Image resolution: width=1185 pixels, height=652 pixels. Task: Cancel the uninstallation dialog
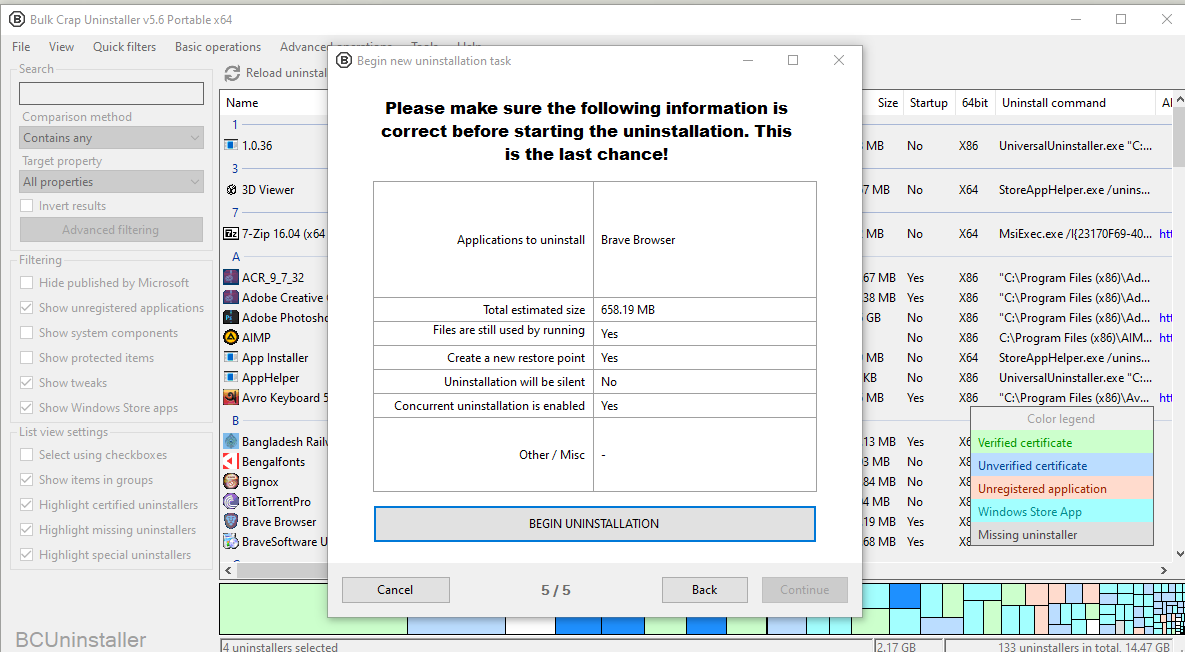point(395,589)
